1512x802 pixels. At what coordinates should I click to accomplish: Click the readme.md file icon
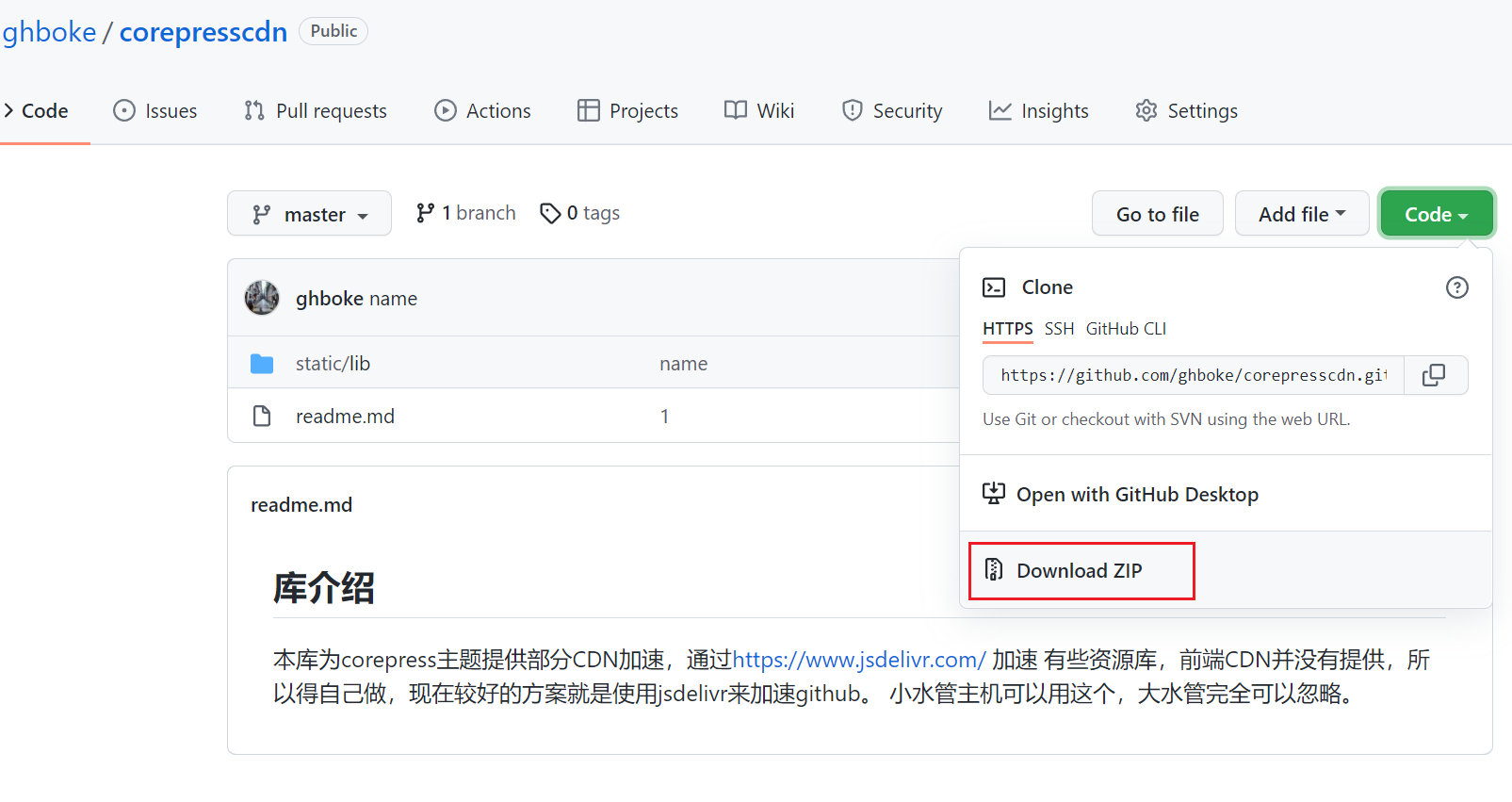click(262, 417)
